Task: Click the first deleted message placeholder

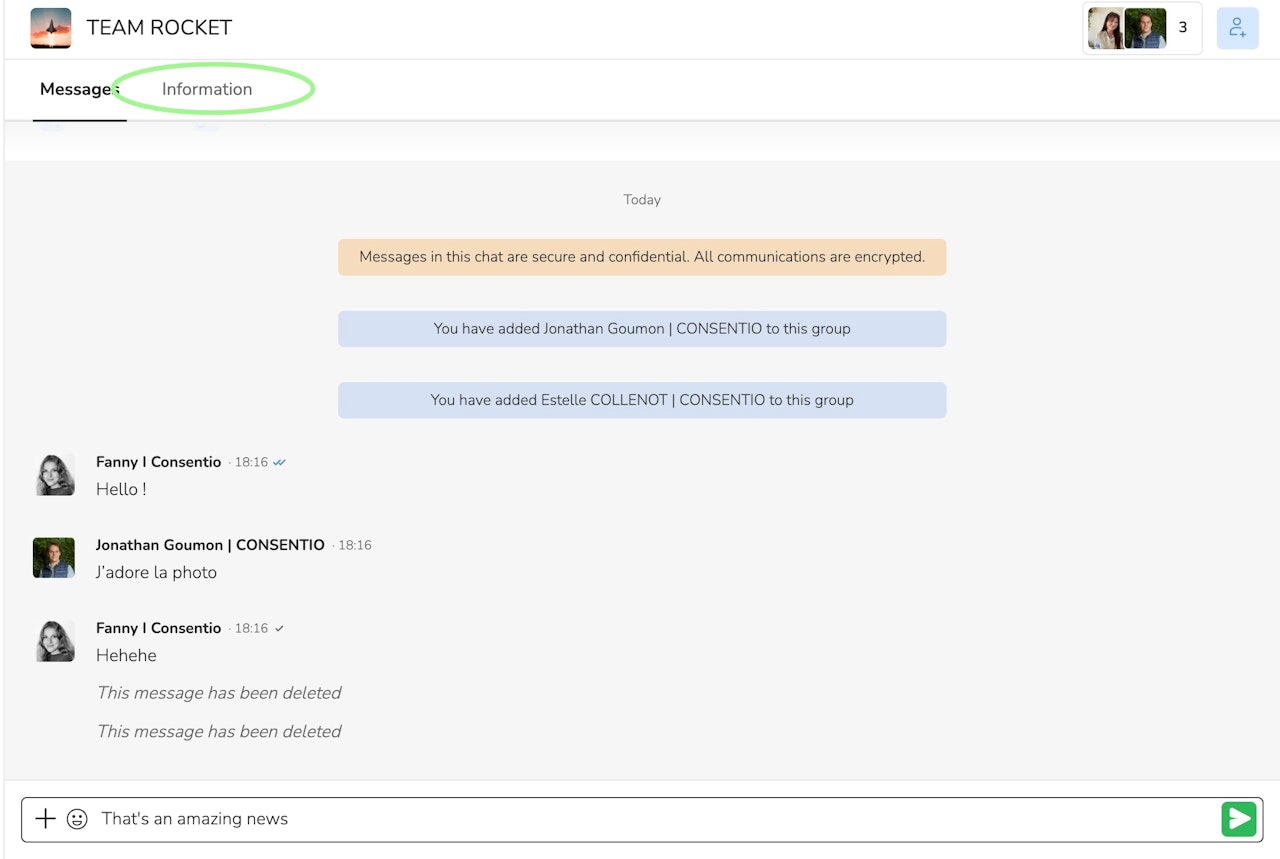Action: click(219, 693)
